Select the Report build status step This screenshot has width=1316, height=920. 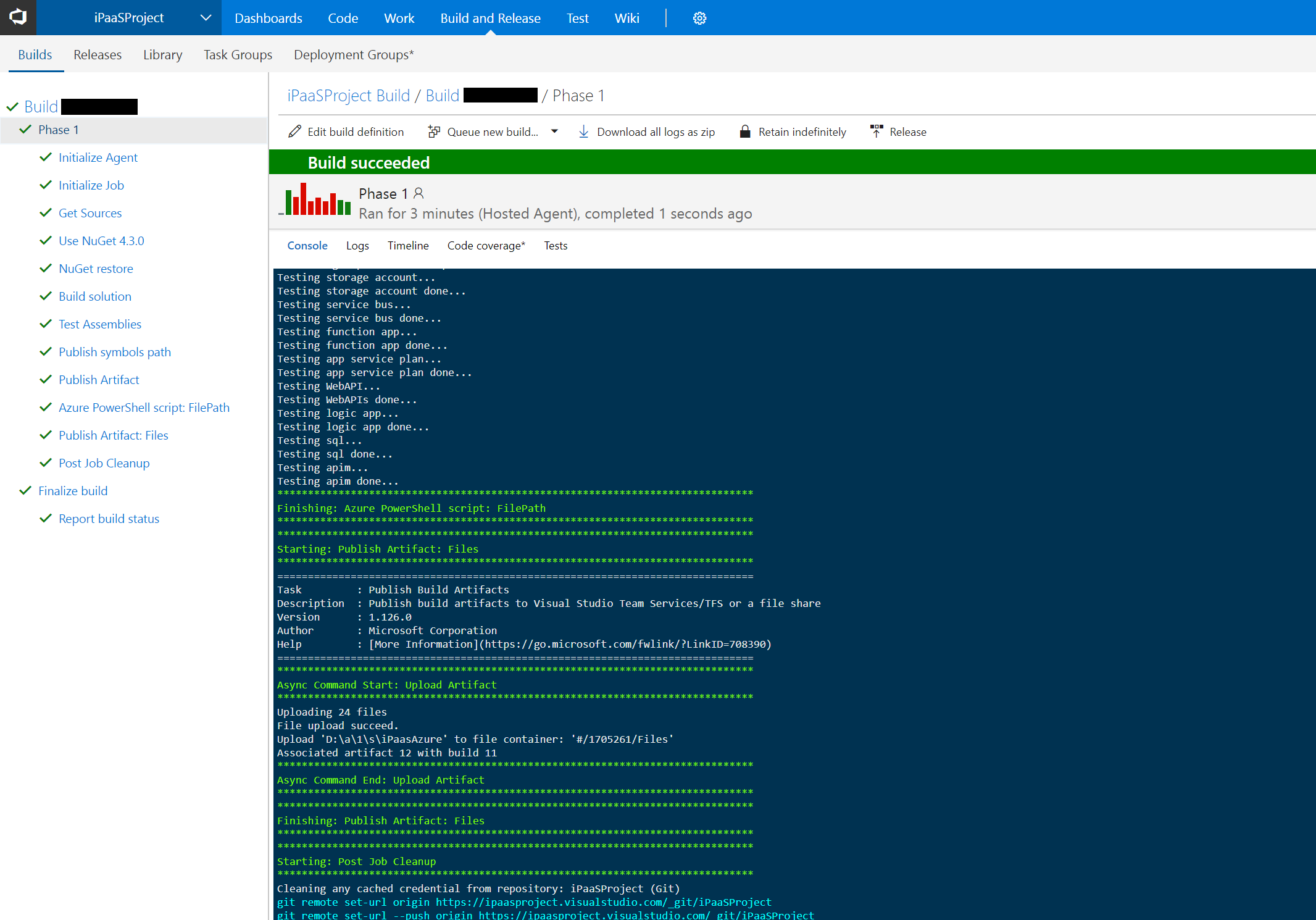[x=109, y=519]
